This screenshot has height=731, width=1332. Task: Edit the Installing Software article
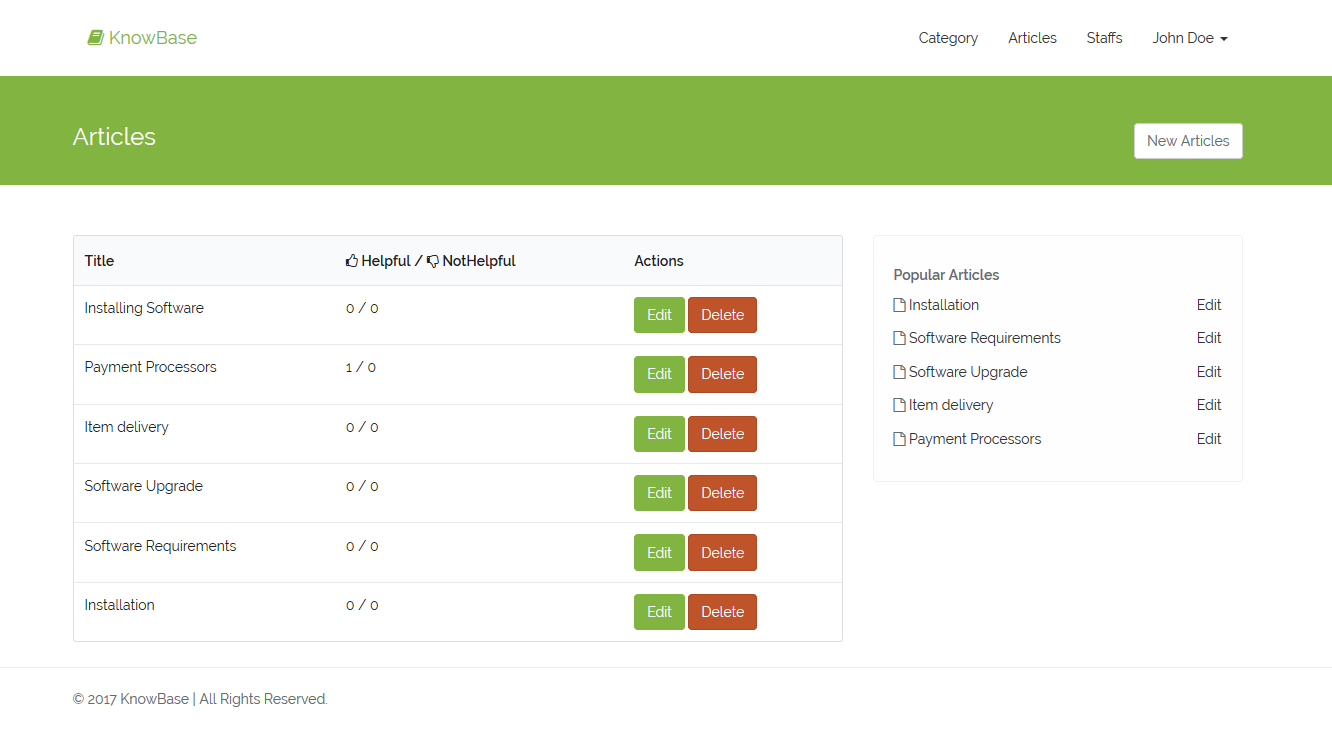click(x=659, y=315)
